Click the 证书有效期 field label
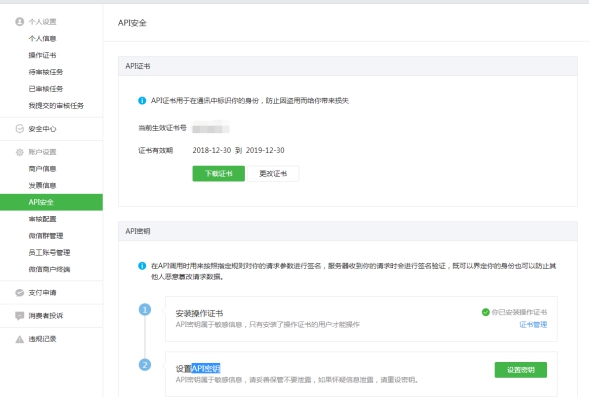This screenshot has width=589, height=398. pos(156,151)
